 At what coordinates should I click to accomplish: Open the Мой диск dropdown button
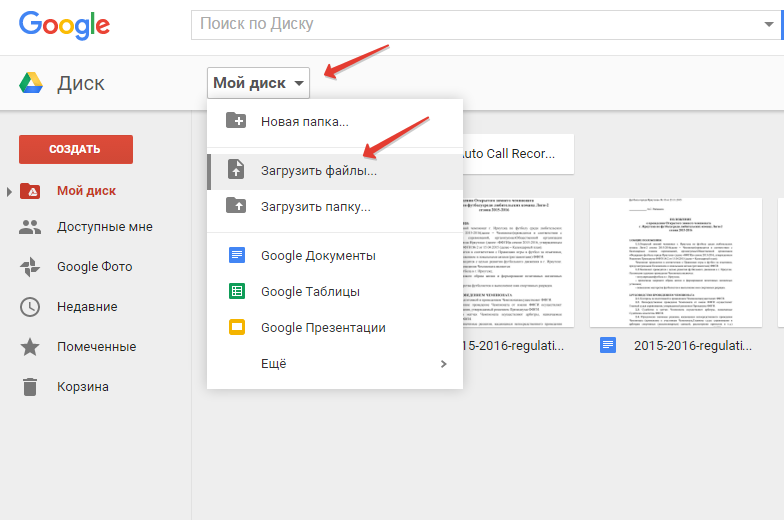pos(258,83)
